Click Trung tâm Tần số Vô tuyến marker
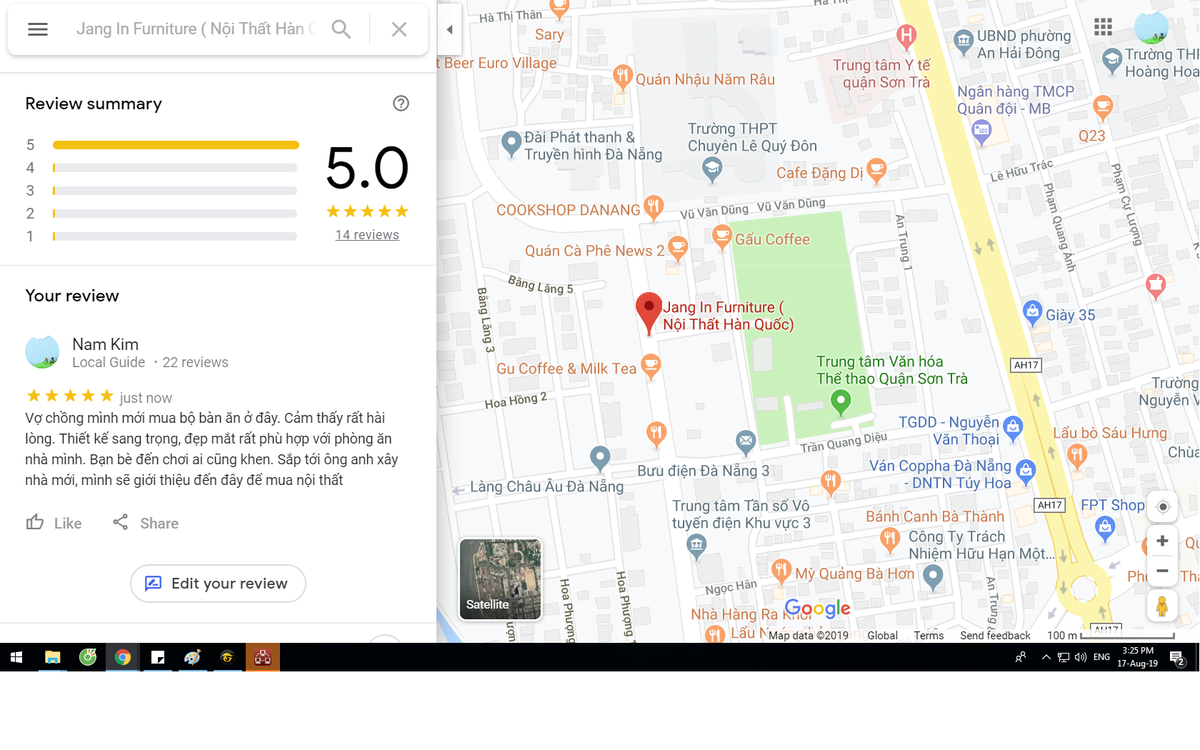 pos(697,546)
